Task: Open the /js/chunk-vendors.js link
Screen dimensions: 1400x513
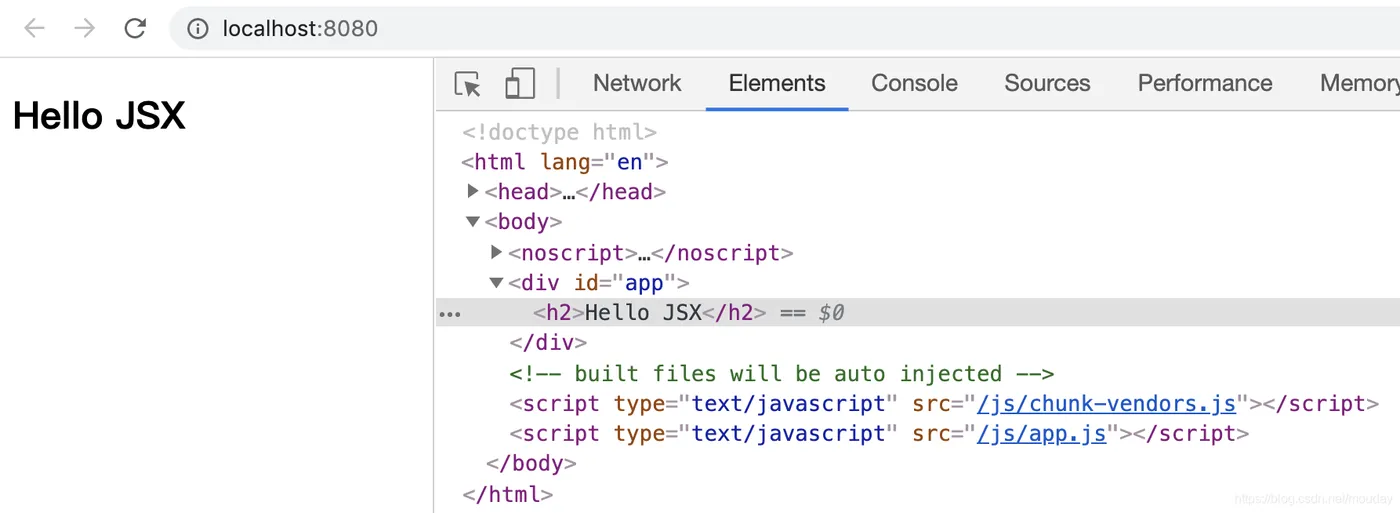Action: 1106,404
